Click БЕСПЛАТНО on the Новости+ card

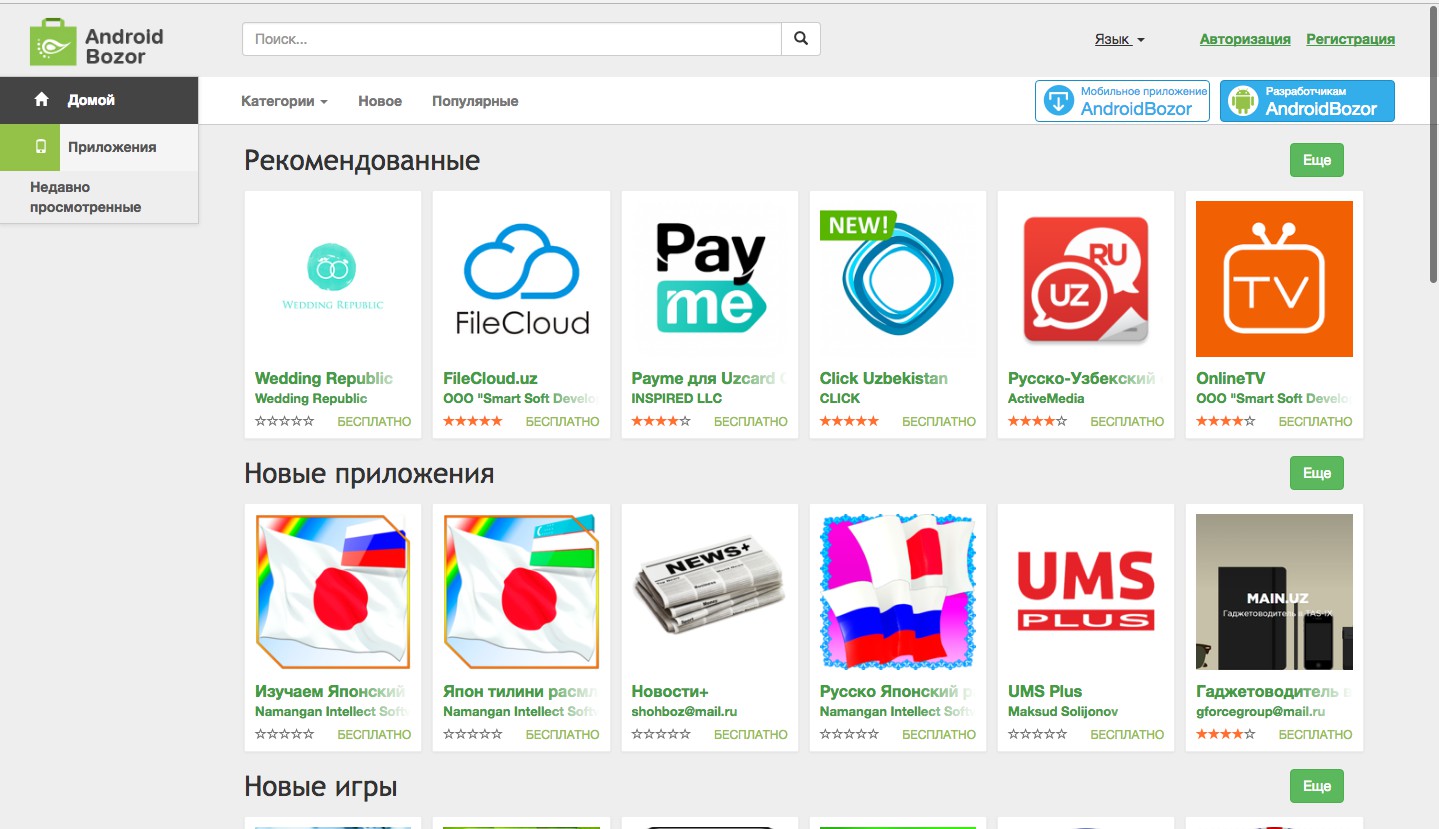point(751,734)
